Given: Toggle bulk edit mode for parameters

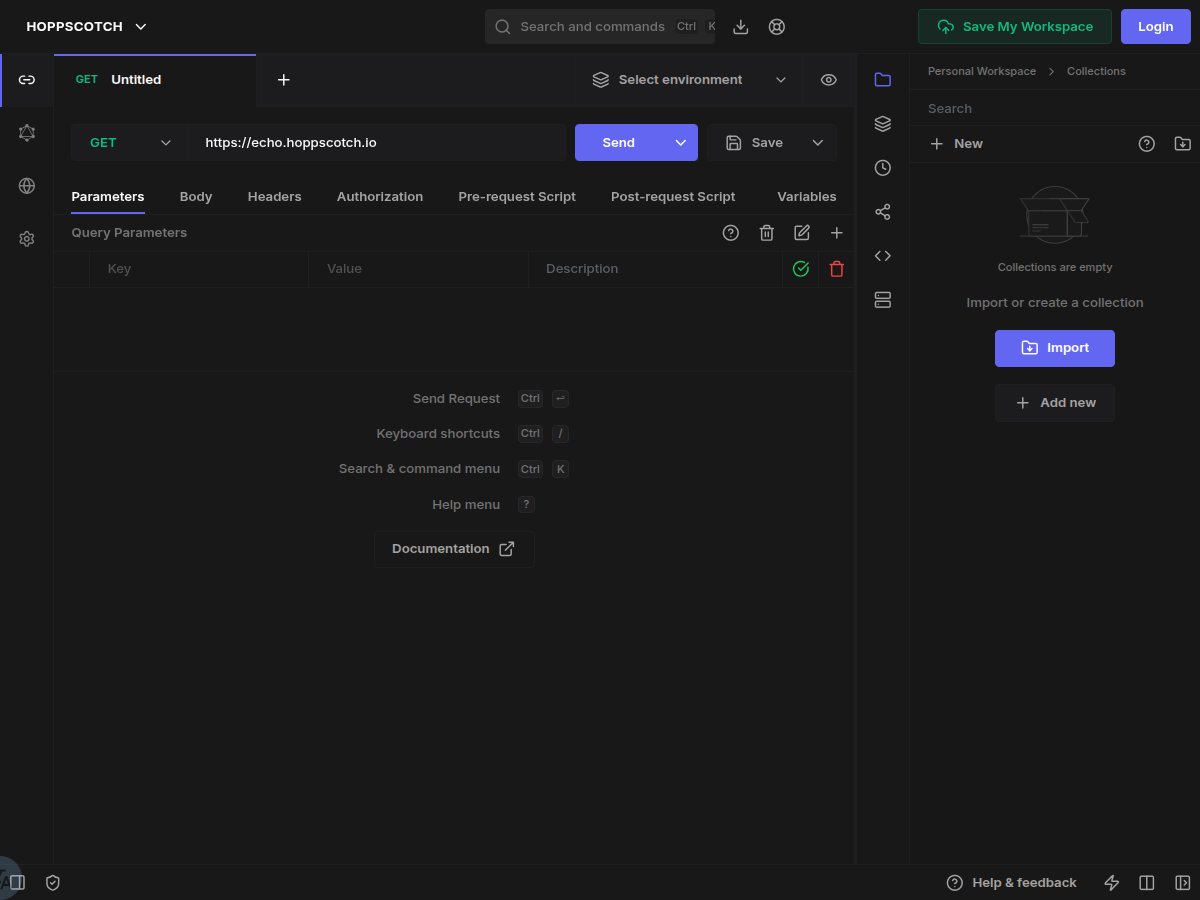Looking at the screenshot, I should coord(801,233).
